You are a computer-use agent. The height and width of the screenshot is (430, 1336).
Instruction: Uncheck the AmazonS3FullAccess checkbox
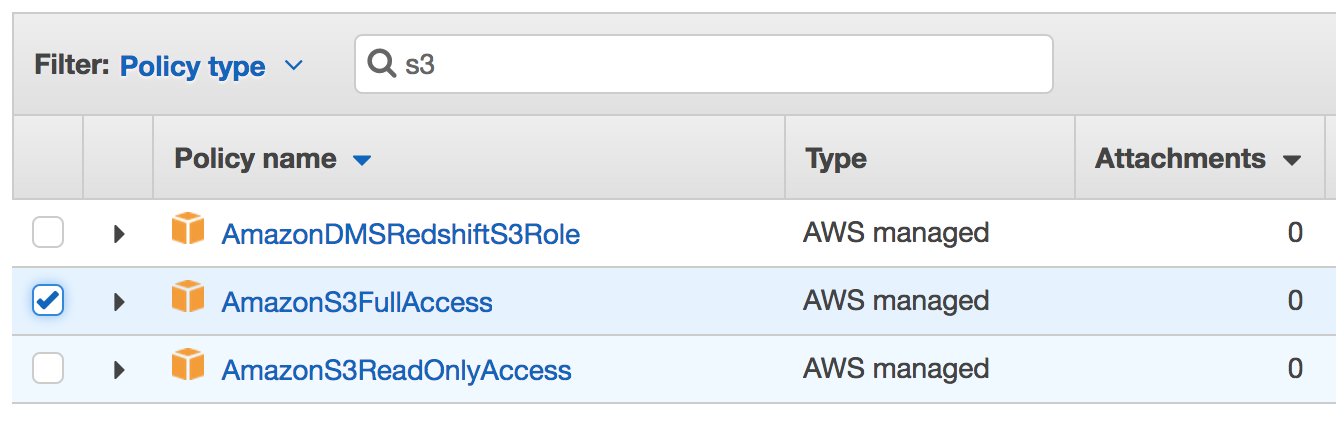tap(48, 300)
